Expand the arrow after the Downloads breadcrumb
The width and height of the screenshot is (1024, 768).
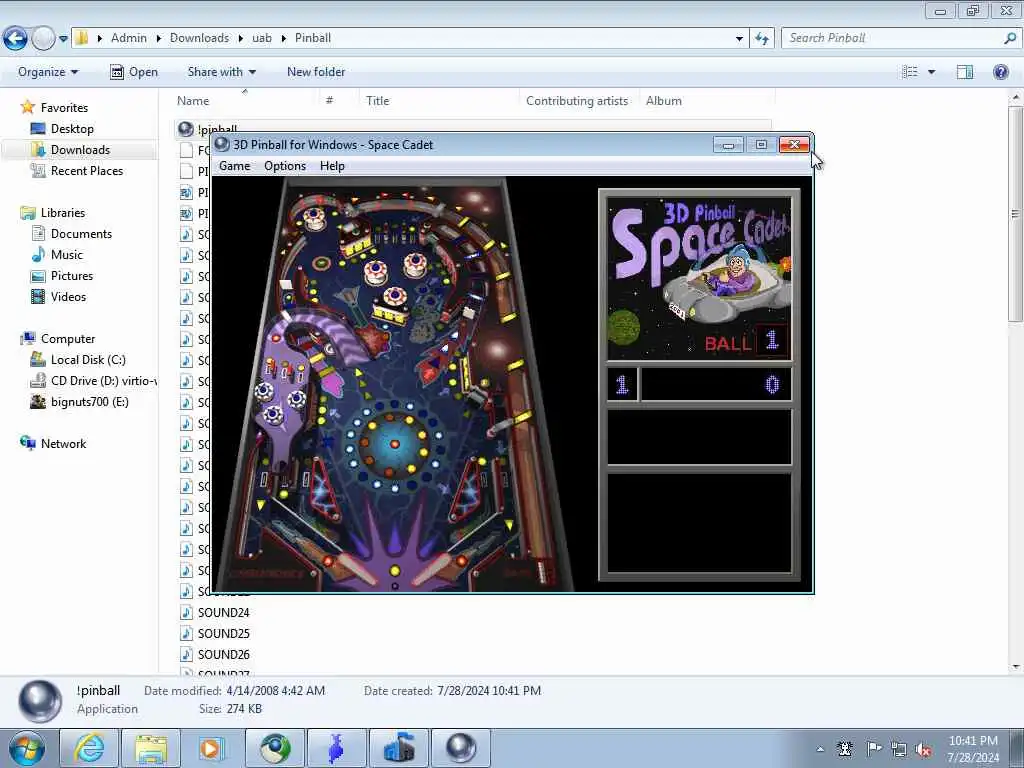tap(241, 39)
